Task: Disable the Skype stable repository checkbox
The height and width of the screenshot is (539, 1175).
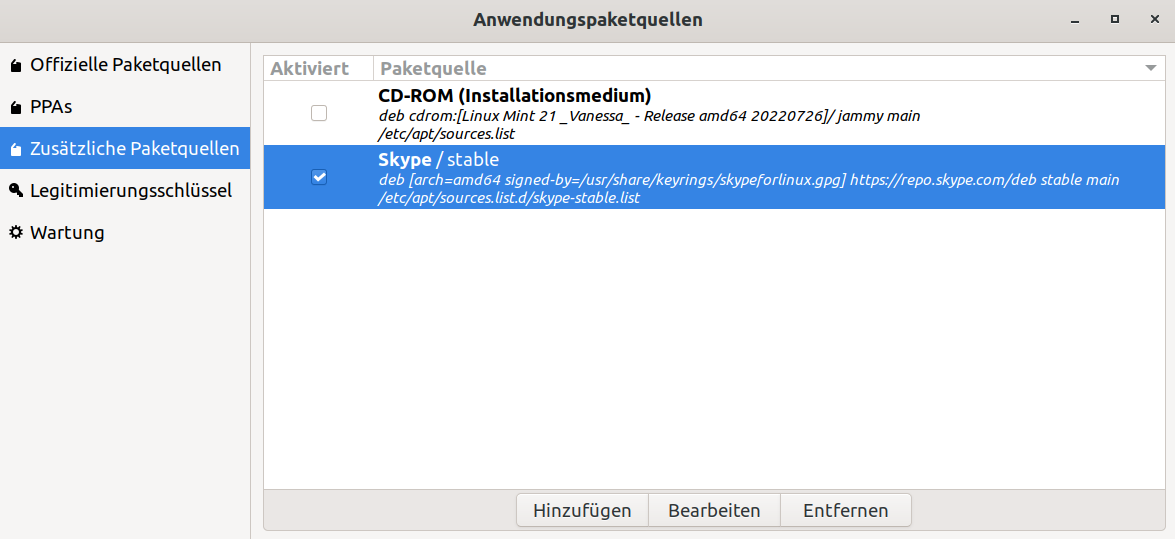Action: pos(319,177)
